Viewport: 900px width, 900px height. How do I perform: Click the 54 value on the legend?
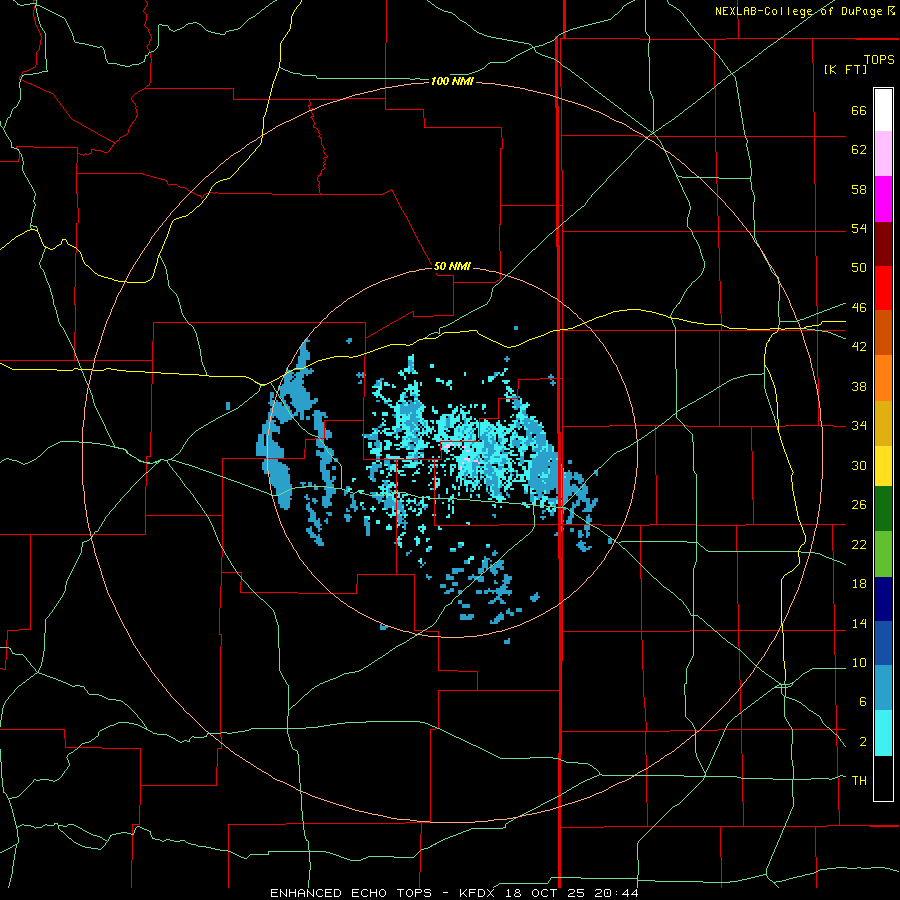(859, 228)
